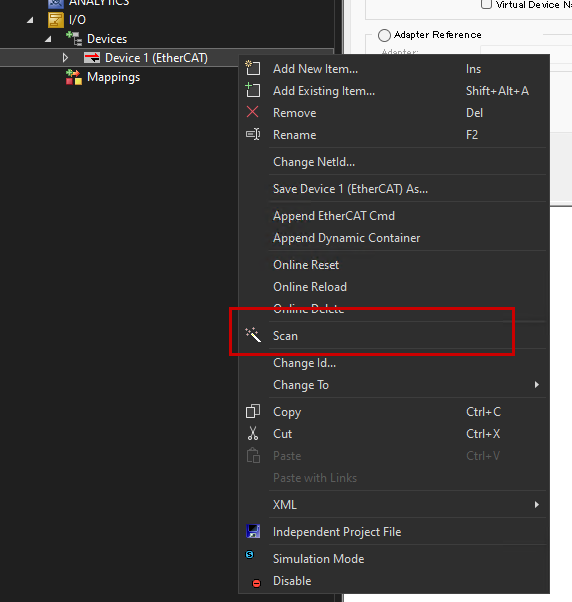The height and width of the screenshot is (602, 572).
Task: Select the Adapter Reference radio button
Action: (384, 35)
